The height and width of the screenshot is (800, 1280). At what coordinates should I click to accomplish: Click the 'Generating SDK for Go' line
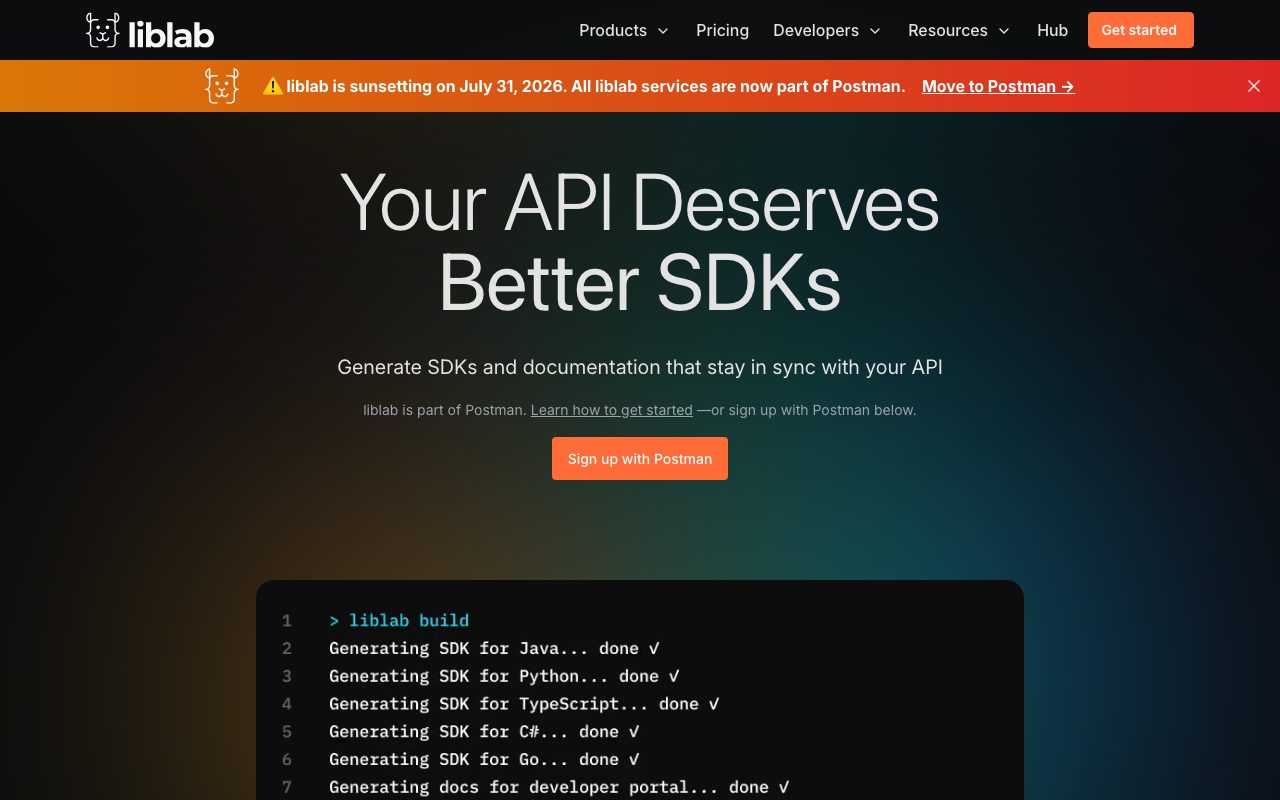tap(484, 759)
